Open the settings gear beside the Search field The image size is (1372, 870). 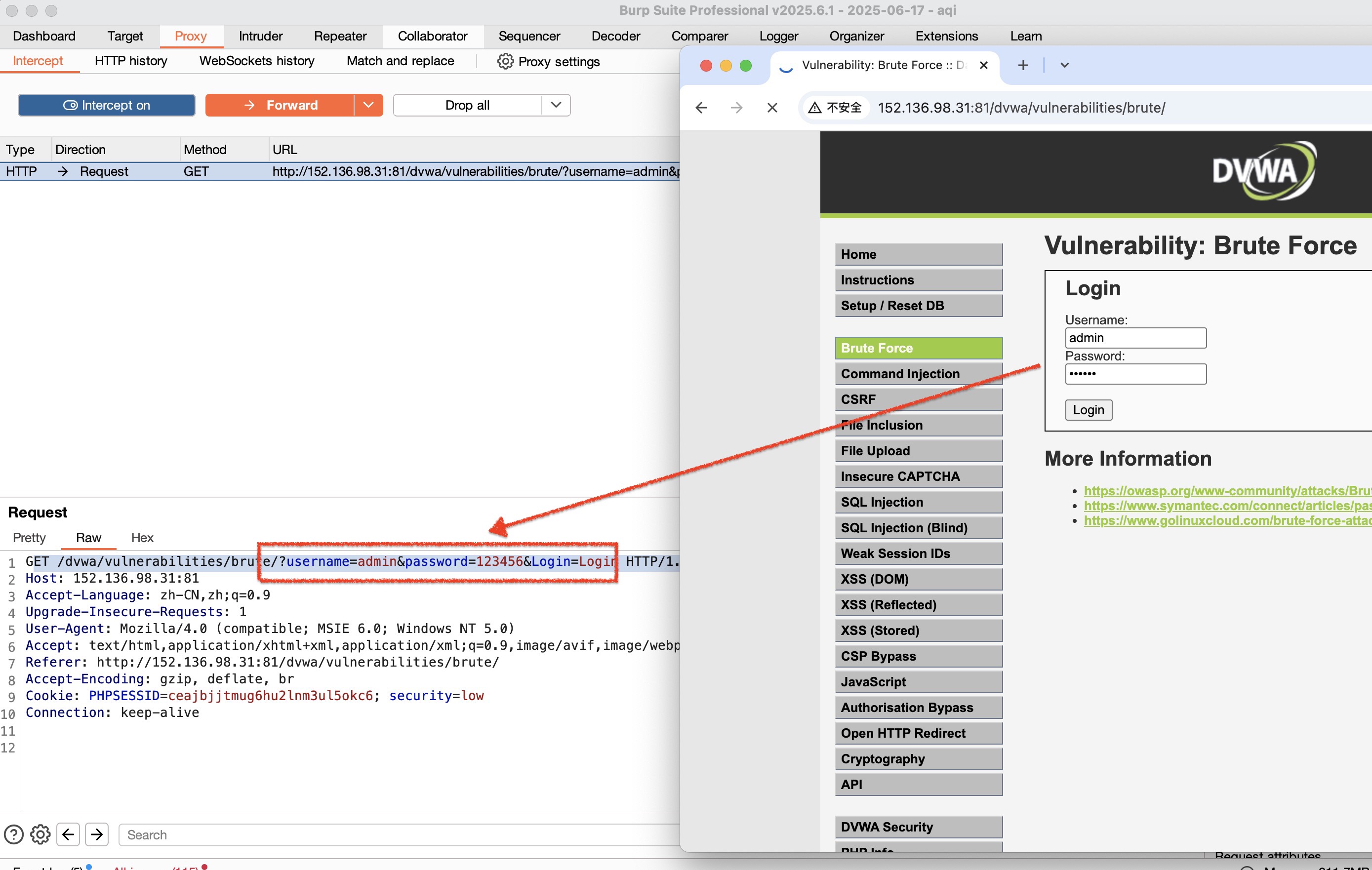(40, 834)
